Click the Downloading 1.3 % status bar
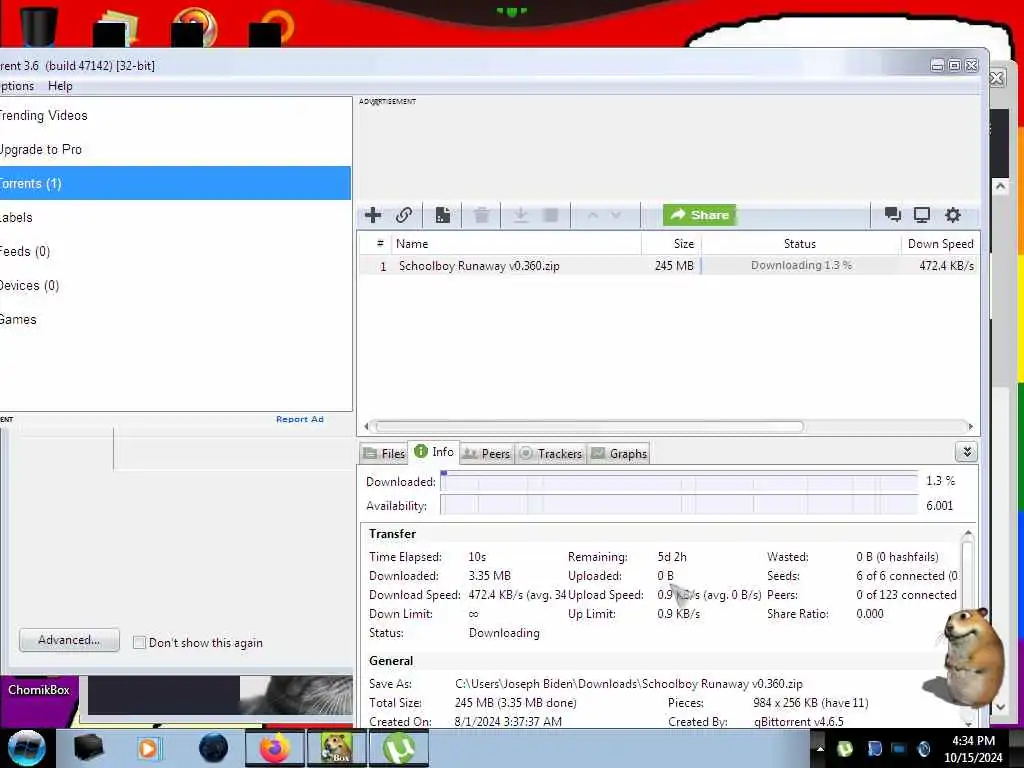Viewport: 1024px width, 768px height. pyautogui.click(x=801, y=265)
